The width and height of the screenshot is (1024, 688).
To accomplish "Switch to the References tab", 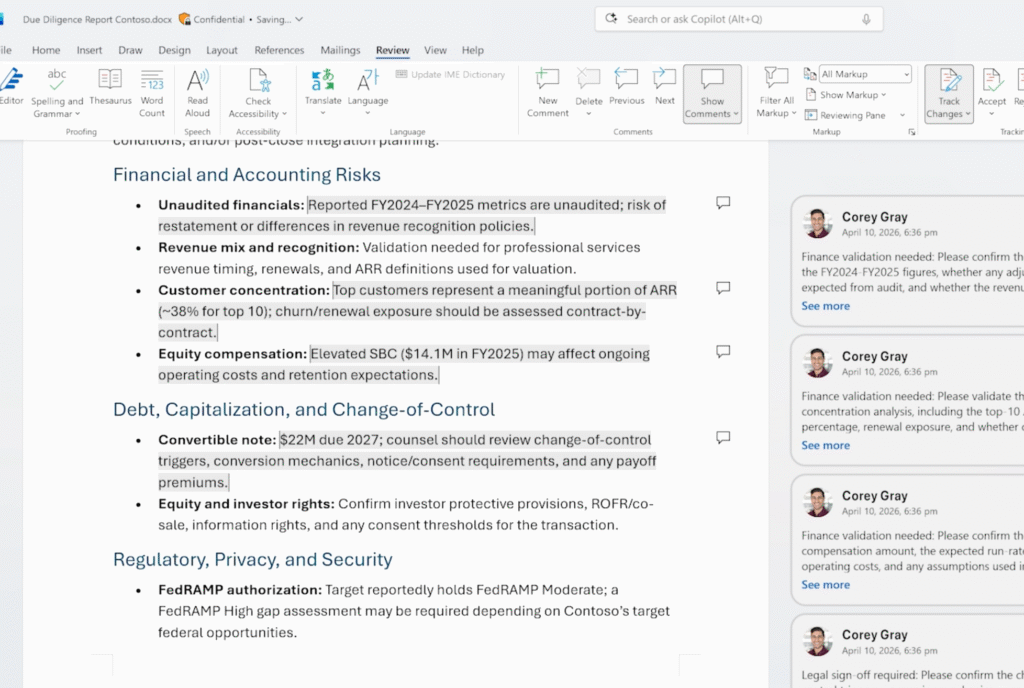I will click(x=279, y=50).
